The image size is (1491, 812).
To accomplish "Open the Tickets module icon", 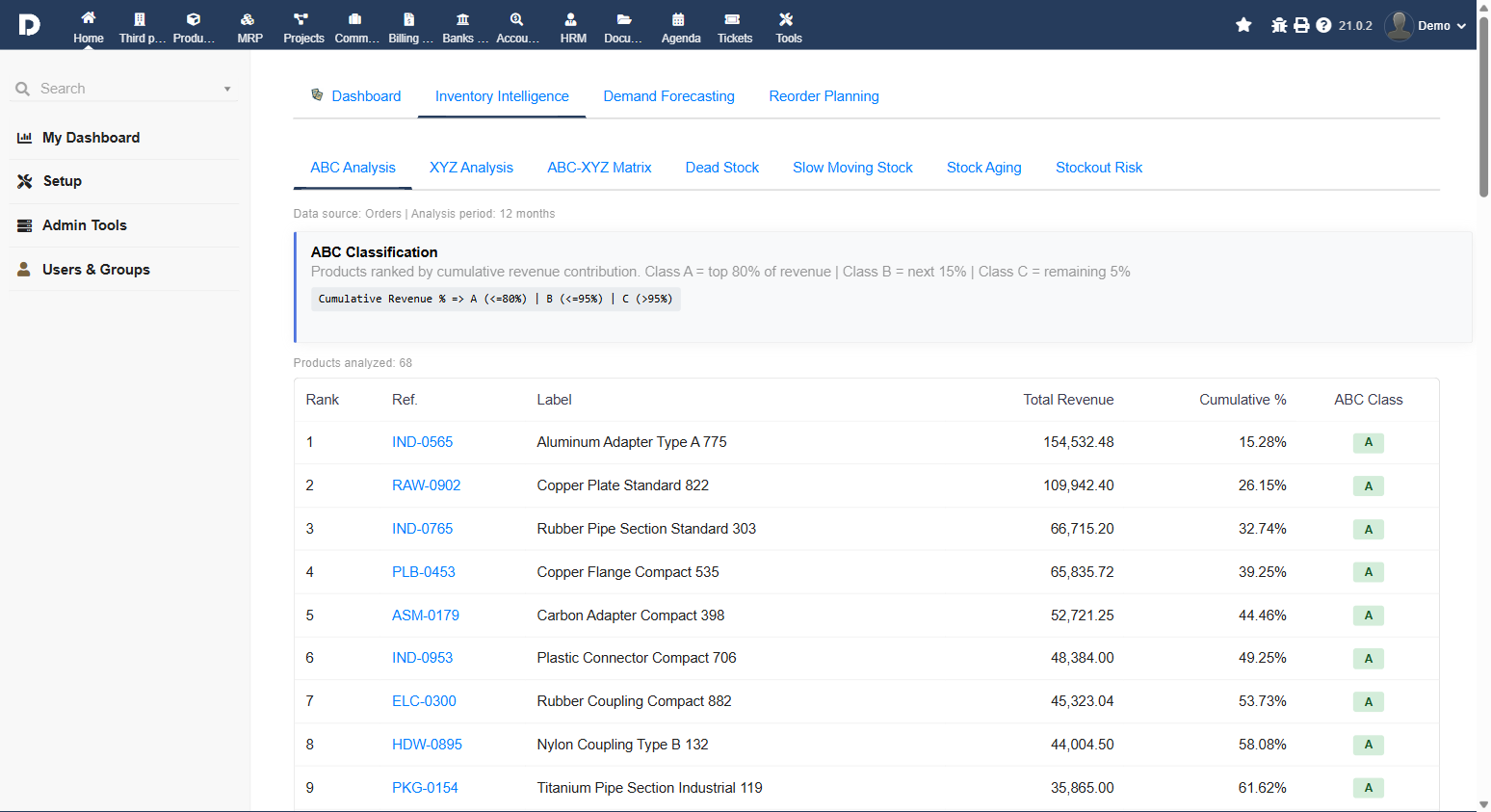I will coord(733,19).
